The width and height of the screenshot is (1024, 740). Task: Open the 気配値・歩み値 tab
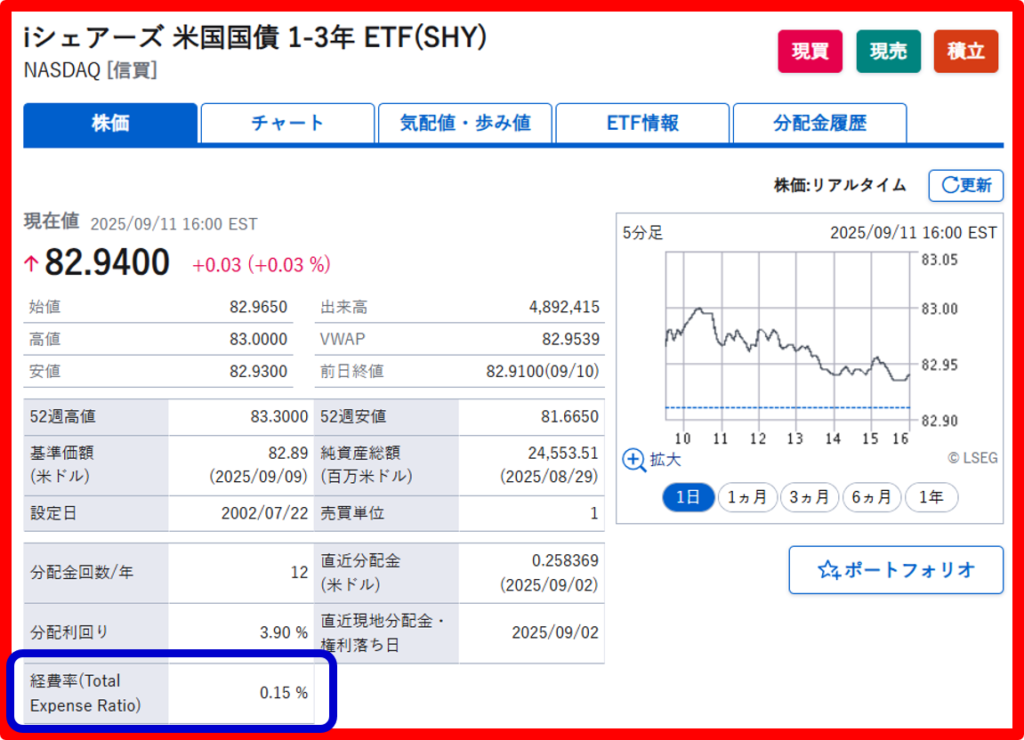pyautogui.click(x=465, y=123)
